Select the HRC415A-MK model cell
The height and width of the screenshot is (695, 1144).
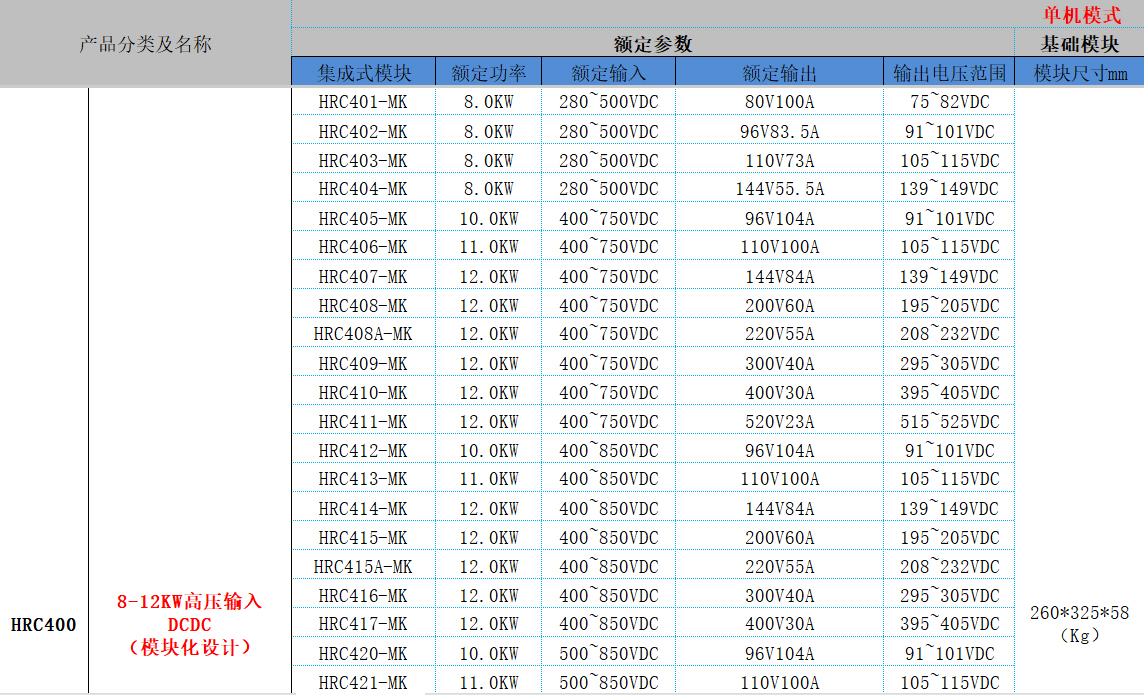point(363,565)
